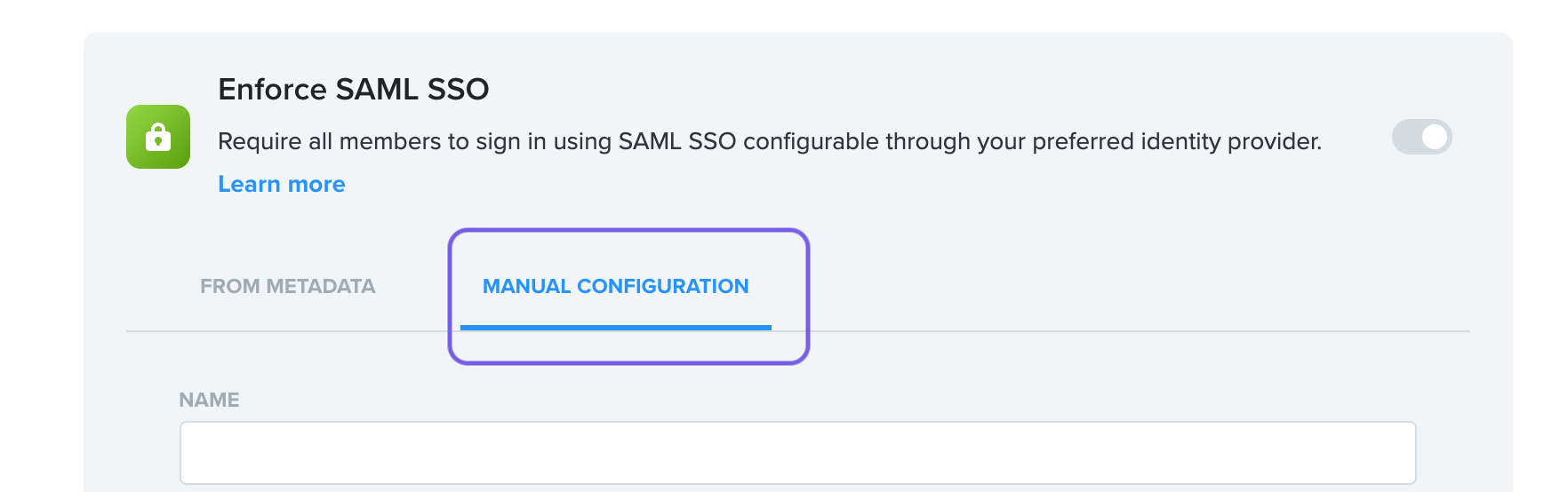The image size is (1568, 492).
Task: Follow the blue Learn more hyperlink
Action: [x=282, y=184]
